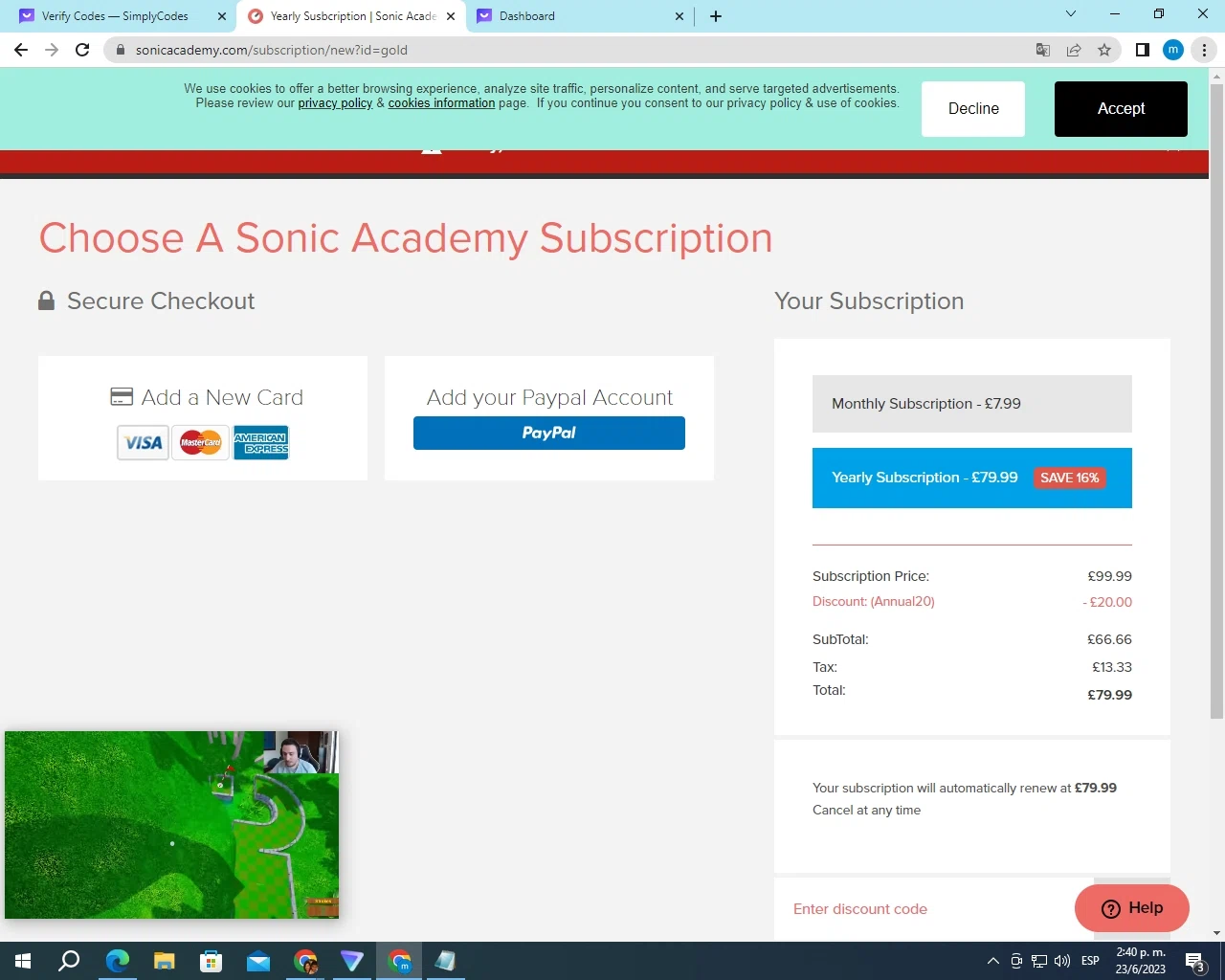
Task: Close the Yearly Subscription tab
Action: [451, 16]
